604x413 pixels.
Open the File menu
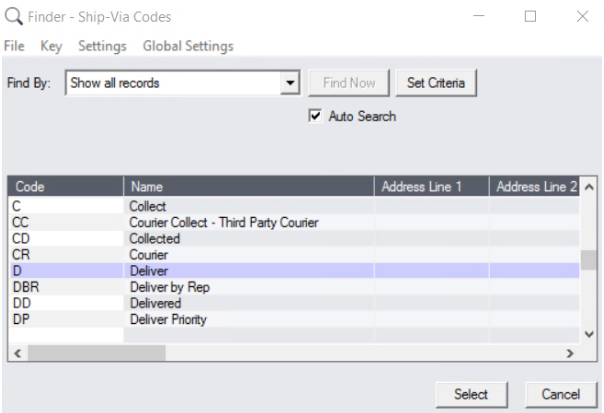click(16, 46)
